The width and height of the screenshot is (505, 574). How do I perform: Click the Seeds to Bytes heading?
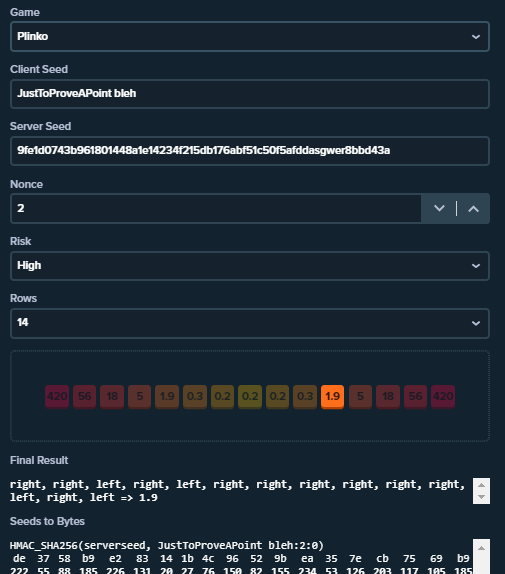47,521
